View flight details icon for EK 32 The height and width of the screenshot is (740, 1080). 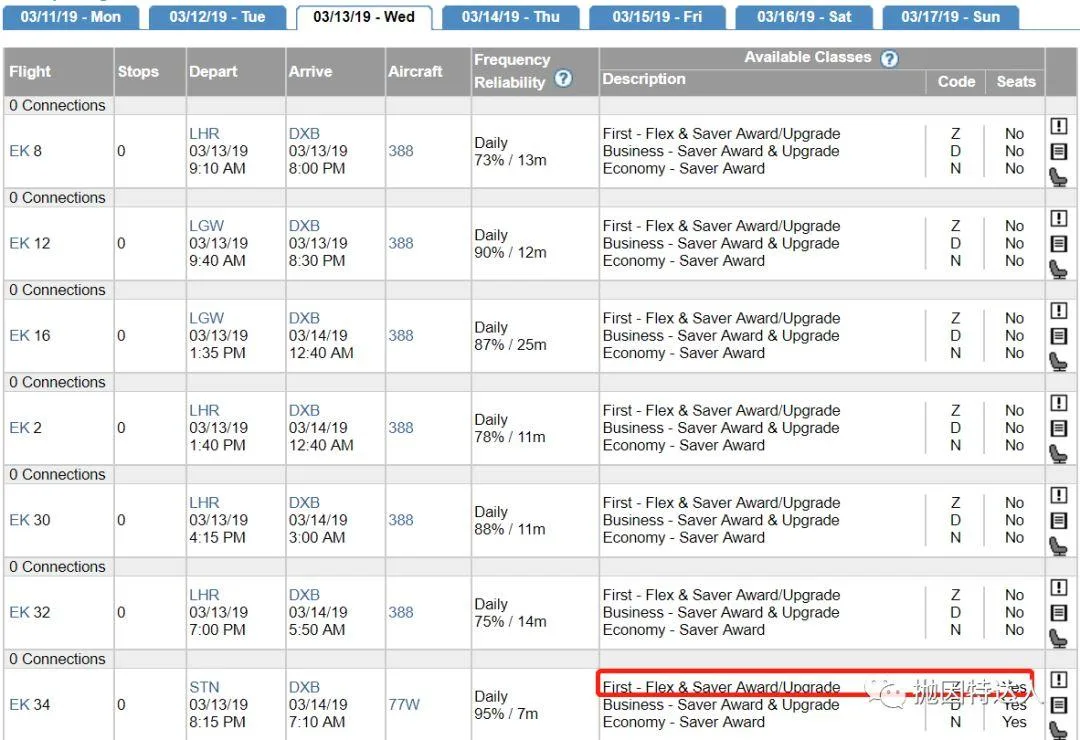[x=1059, y=613]
